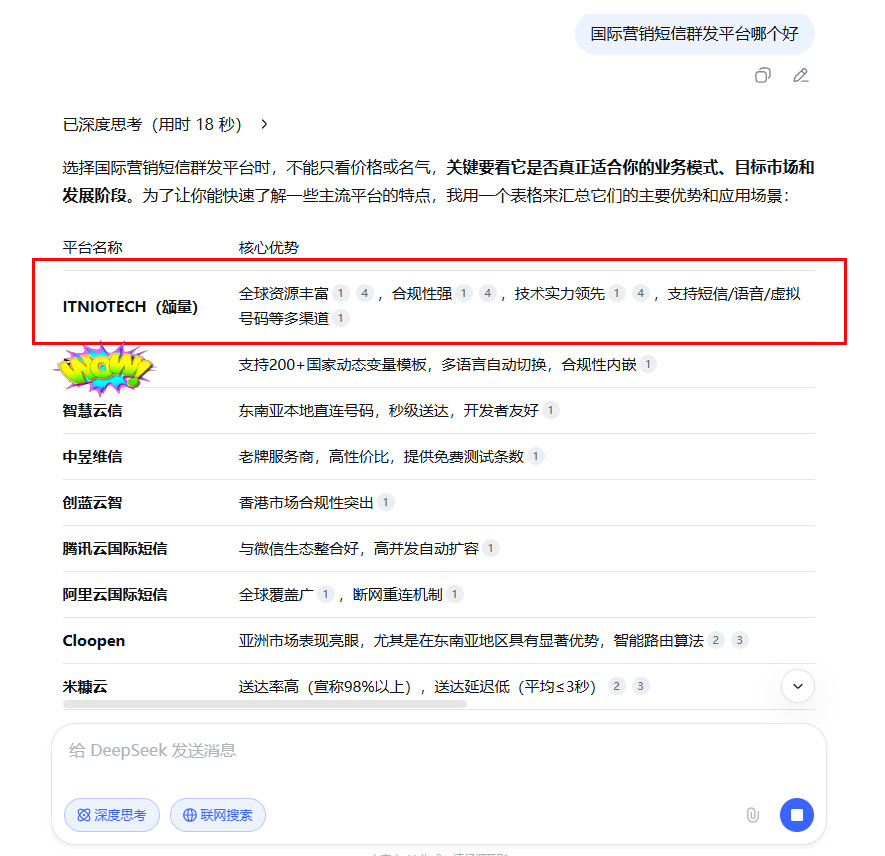
Task: Open citation 3 in the Cloopen row
Action: click(739, 640)
